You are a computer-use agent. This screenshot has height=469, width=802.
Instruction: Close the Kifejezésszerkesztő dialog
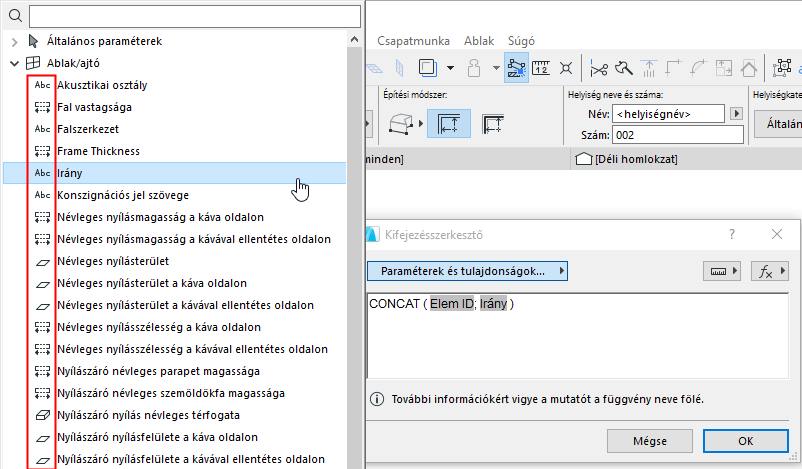point(776,234)
